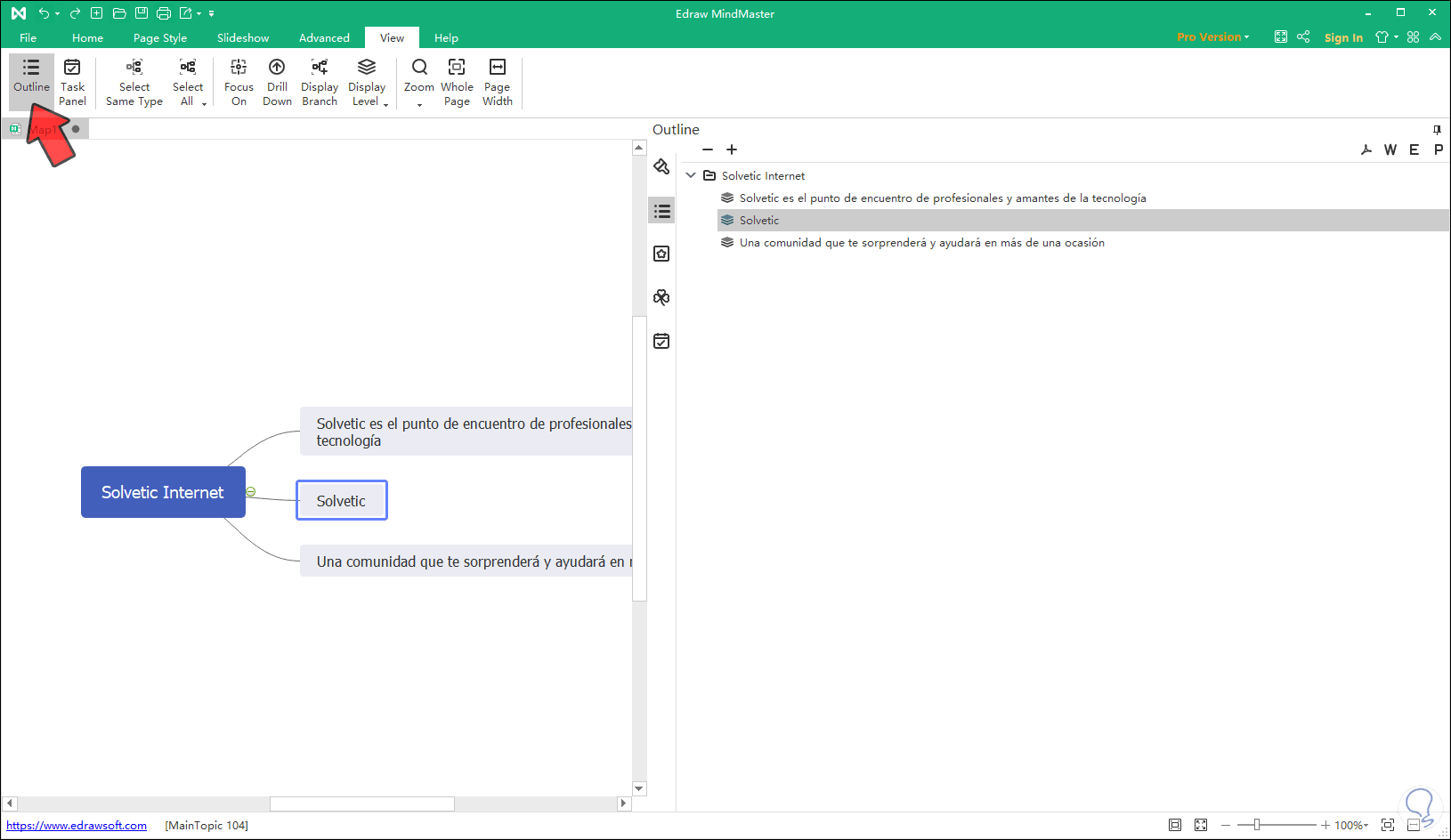Open the Task Panel
The width and height of the screenshot is (1451, 840).
pos(72,83)
